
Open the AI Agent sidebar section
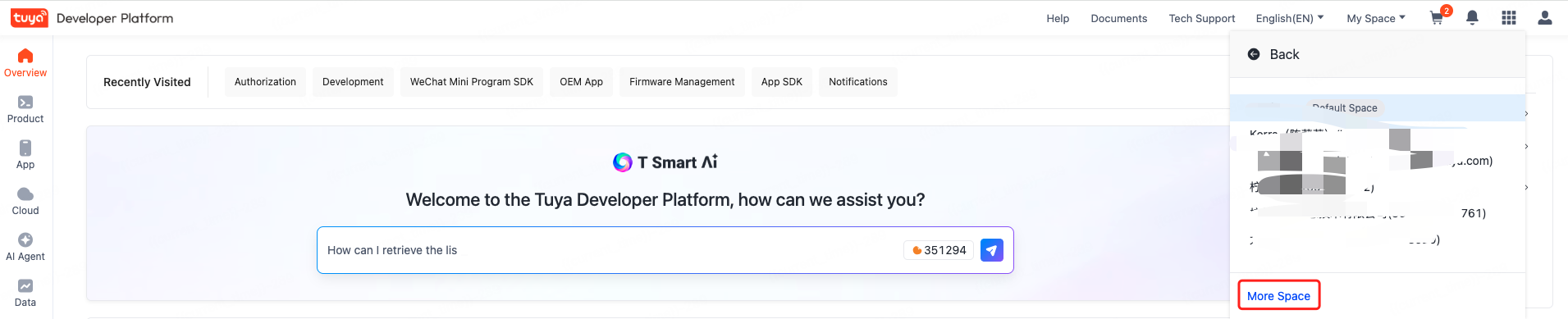[25, 247]
